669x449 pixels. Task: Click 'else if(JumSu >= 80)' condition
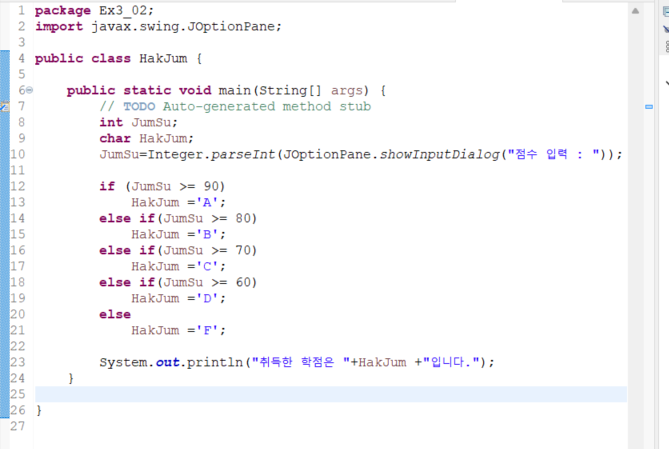point(178,219)
